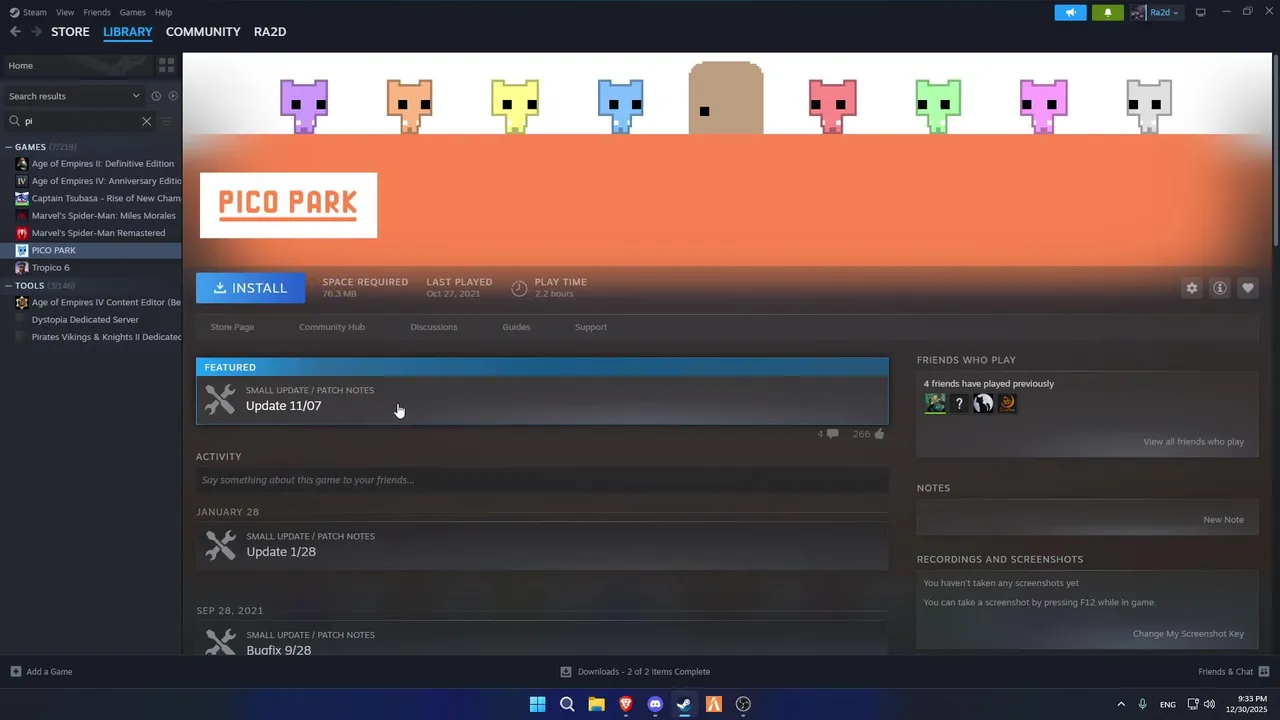
Task: Open Windows Start menu on taskbar
Action: [537, 704]
